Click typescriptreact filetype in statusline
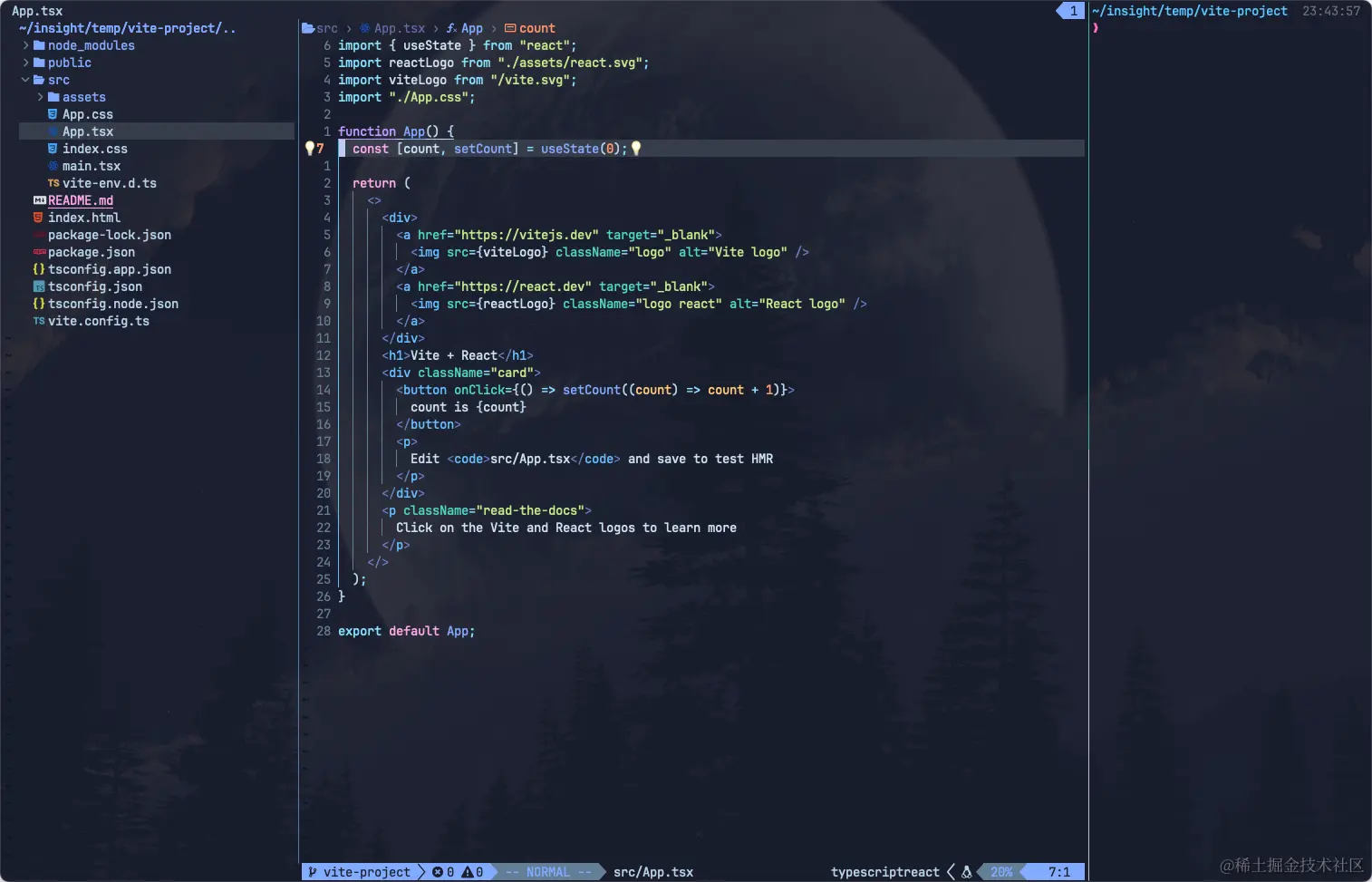This screenshot has width=1372, height=882. pos(885,872)
